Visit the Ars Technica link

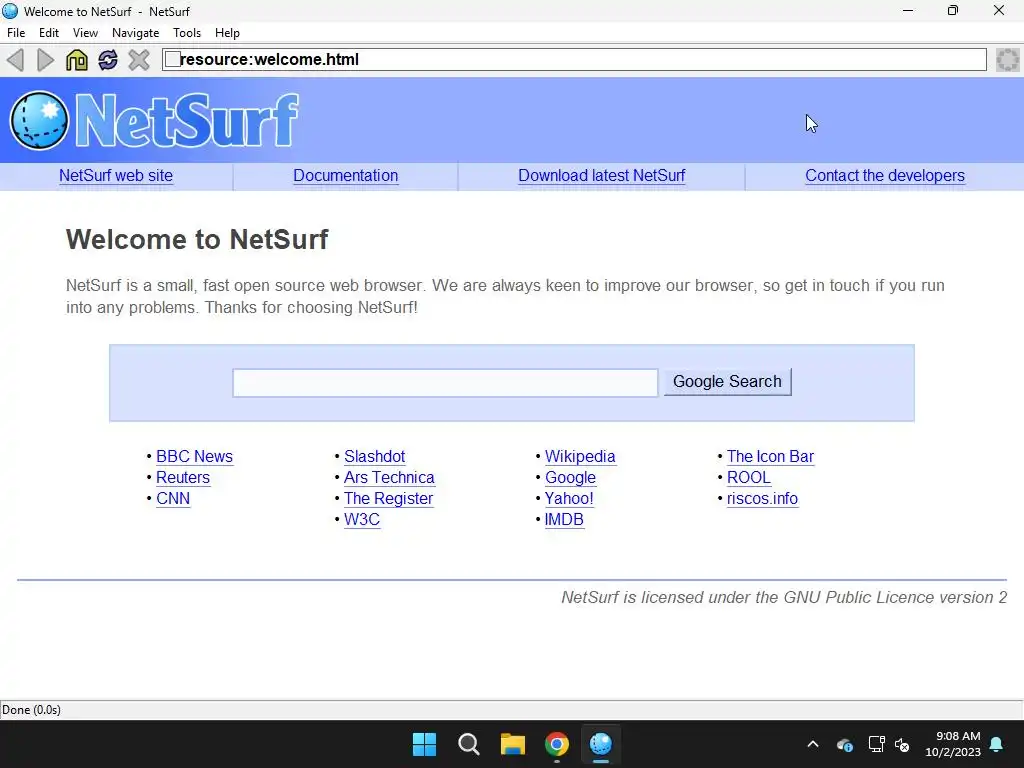(x=389, y=477)
